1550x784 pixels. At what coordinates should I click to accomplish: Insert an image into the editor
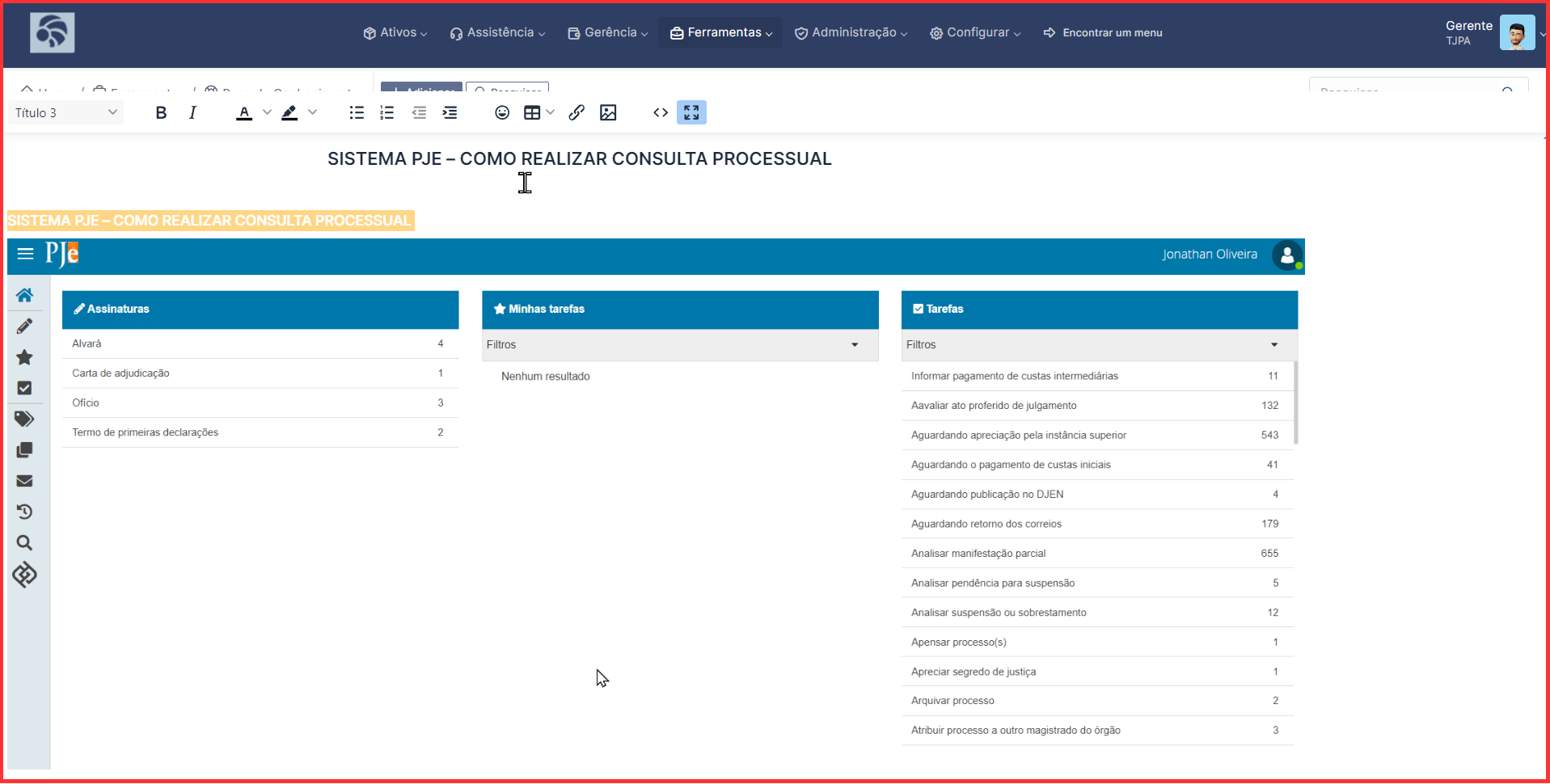608,113
